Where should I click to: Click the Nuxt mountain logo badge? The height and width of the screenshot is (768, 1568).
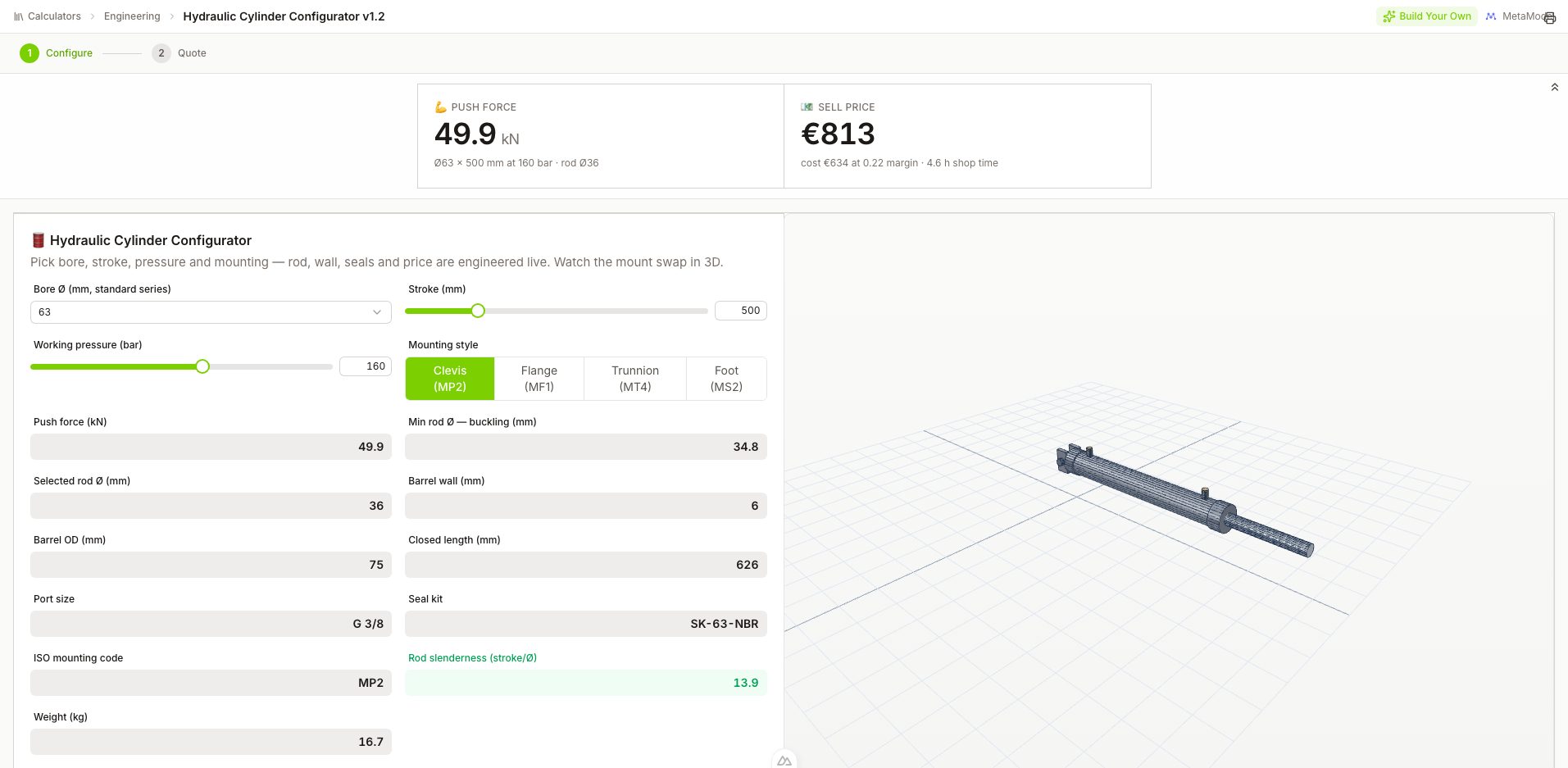point(784,761)
